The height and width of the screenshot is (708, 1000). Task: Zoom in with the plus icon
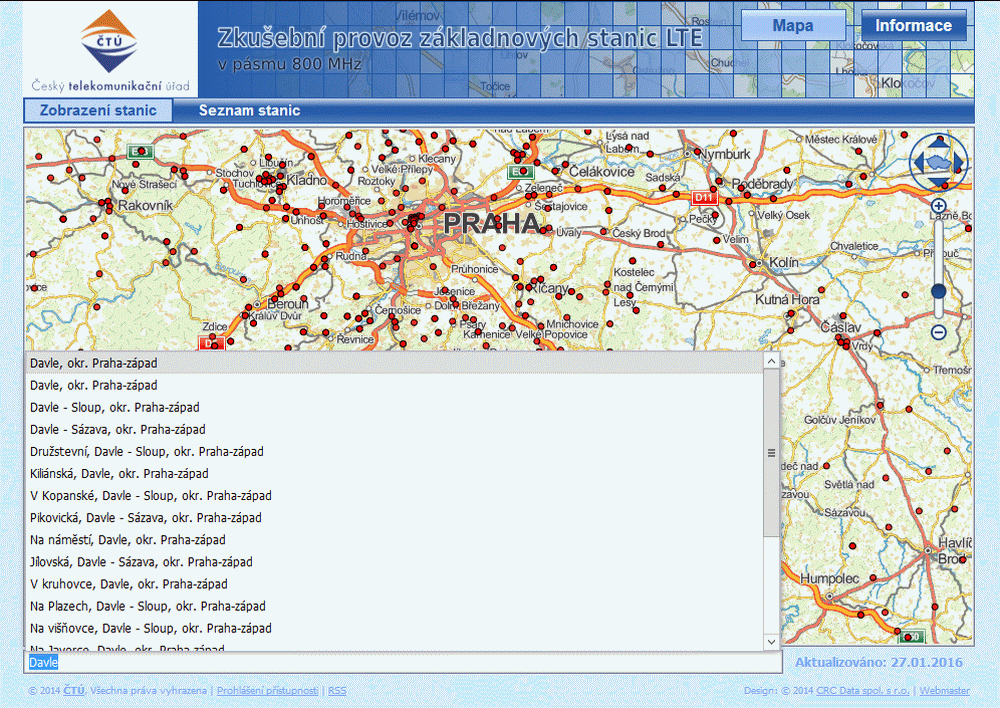tap(938, 204)
